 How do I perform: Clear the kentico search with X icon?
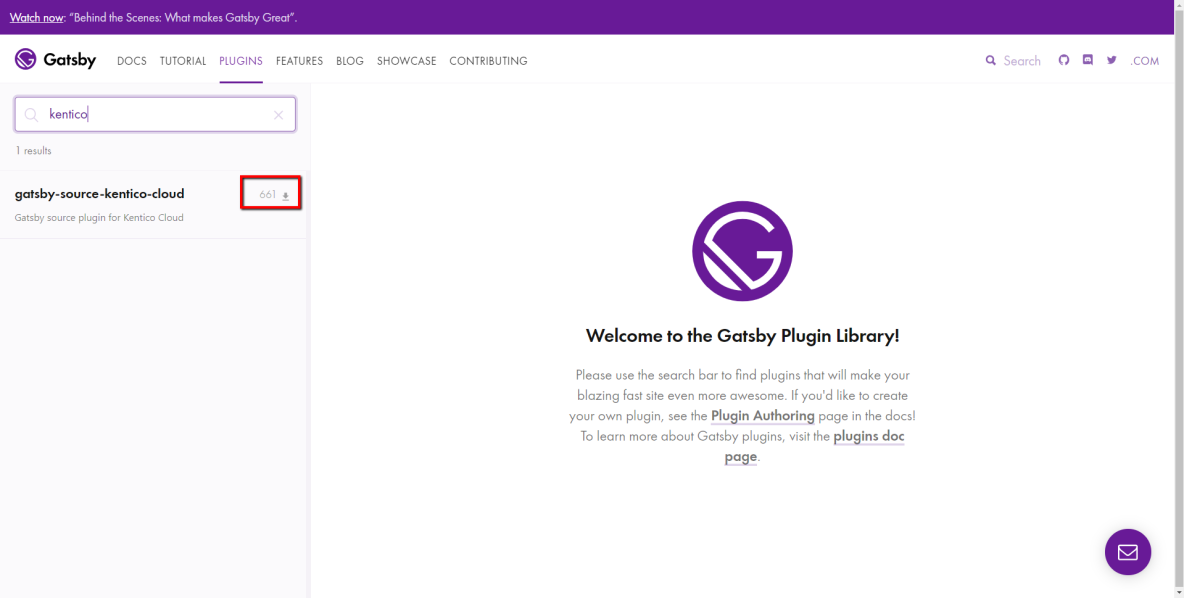[279, 115]
